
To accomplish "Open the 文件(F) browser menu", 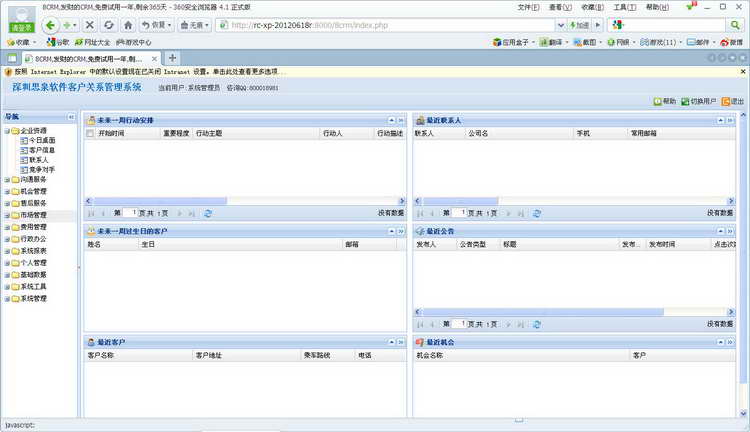I will click(528, 7).
